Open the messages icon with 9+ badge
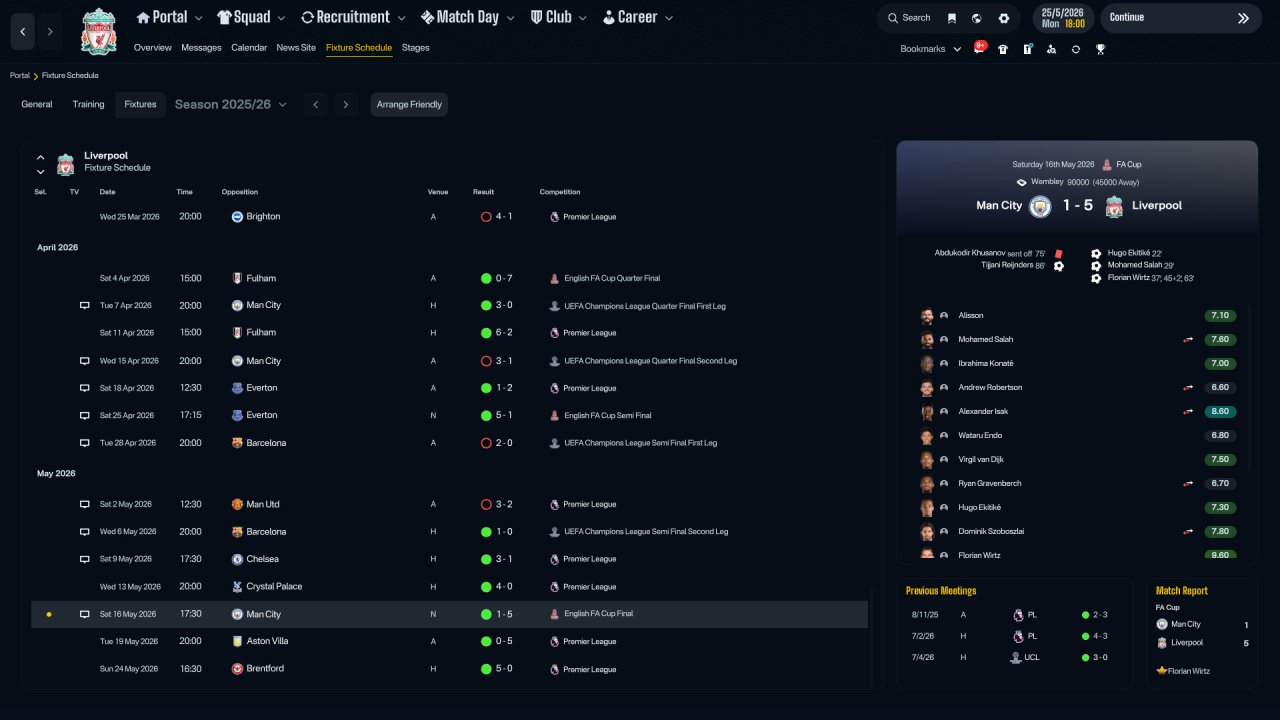This screenshot has height=720, width=1280. 980,48
